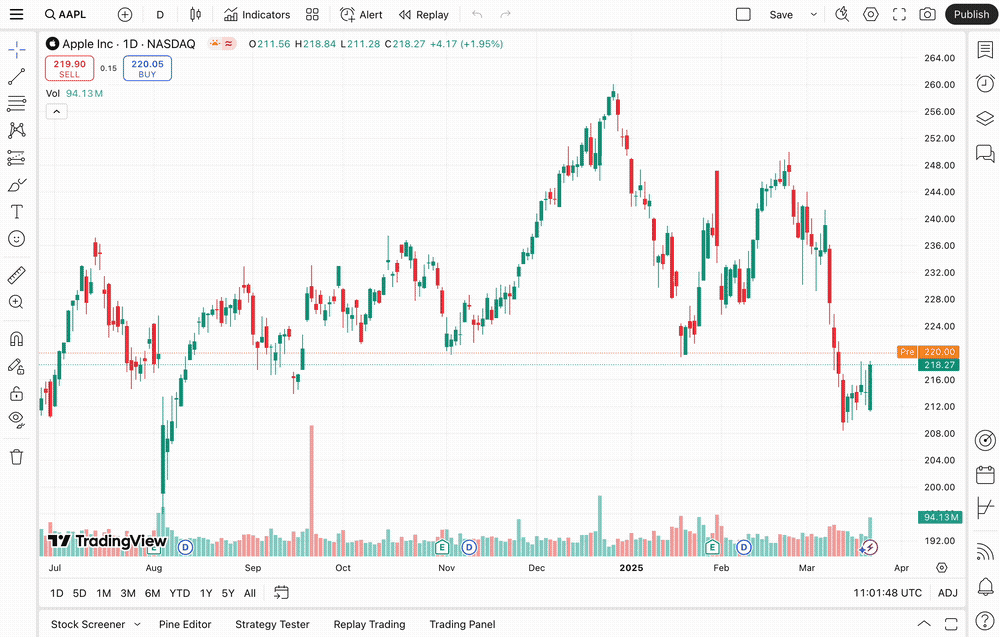Toggle lock all drawing tools

[17, 393]
